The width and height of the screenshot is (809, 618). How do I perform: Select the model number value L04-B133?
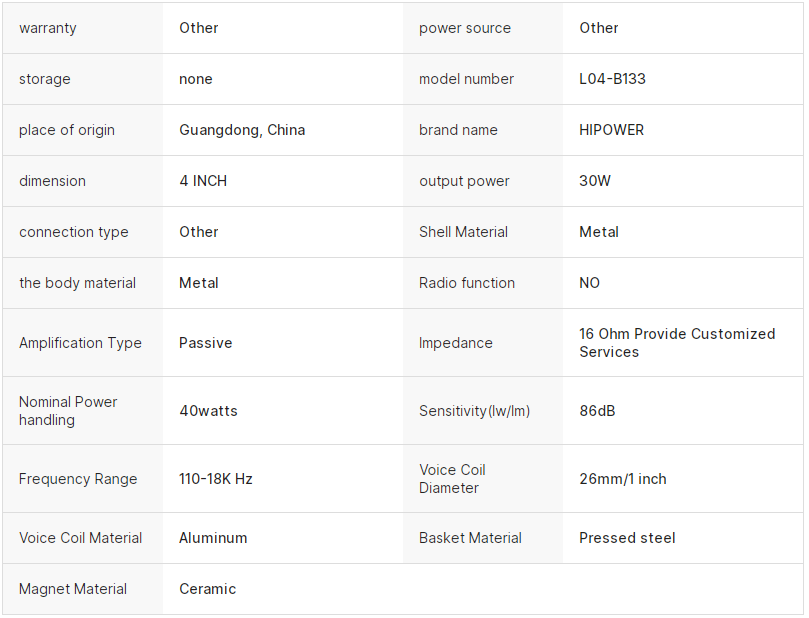[612, 79]
